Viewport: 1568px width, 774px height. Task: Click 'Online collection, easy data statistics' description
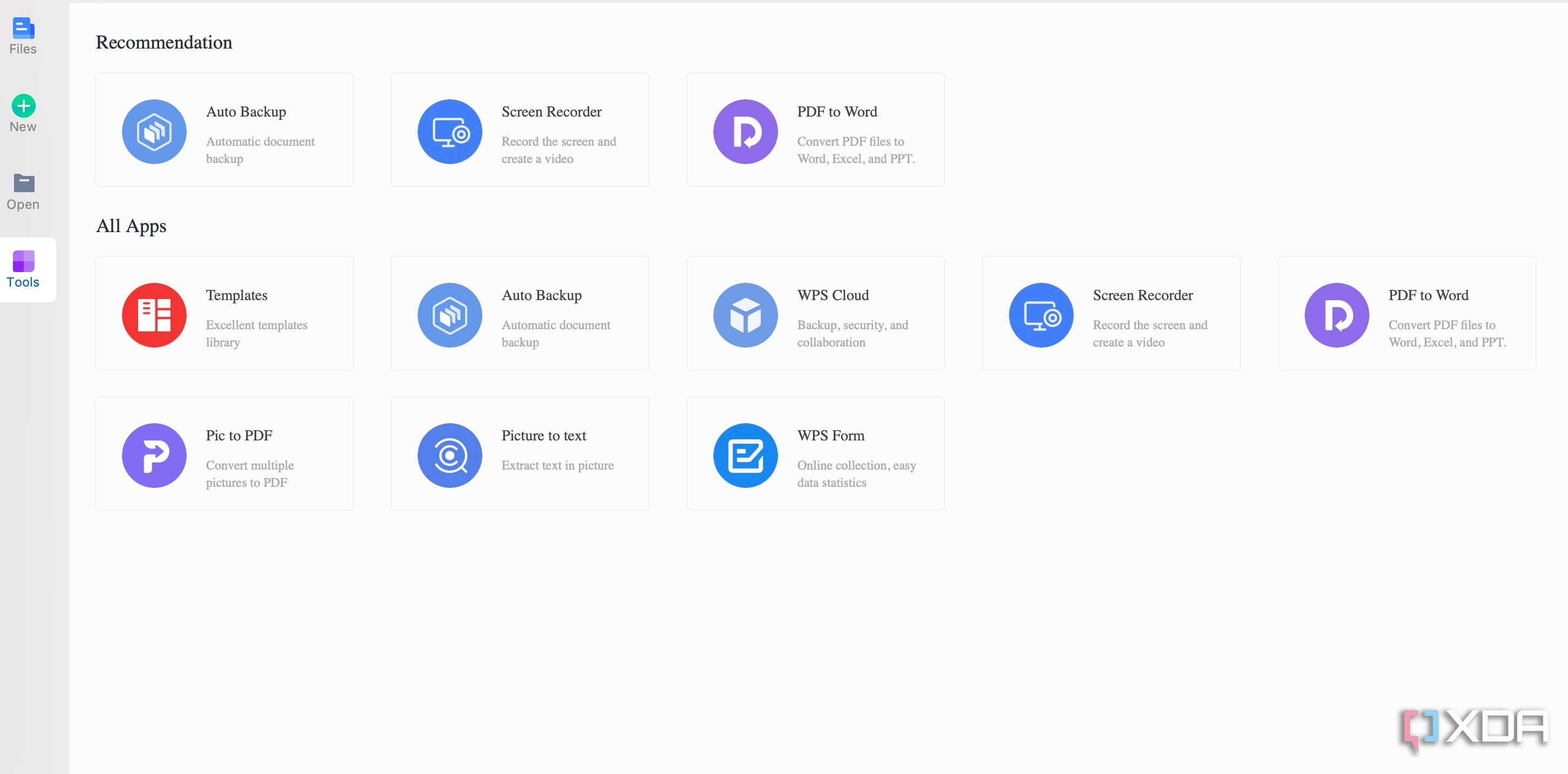856,474
